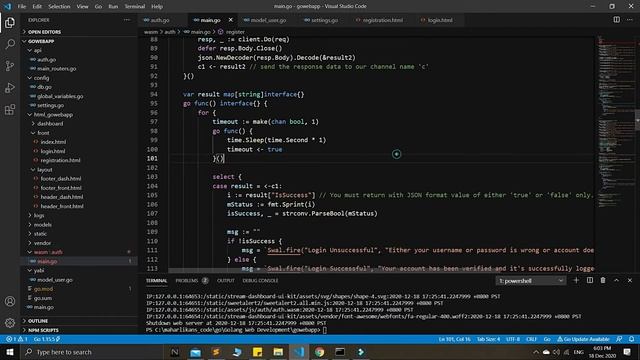This screenshot has width=640, height=360.
Task: Create a new terminal with plus icon
Action: pyautogui.click(x=576, y=280)
